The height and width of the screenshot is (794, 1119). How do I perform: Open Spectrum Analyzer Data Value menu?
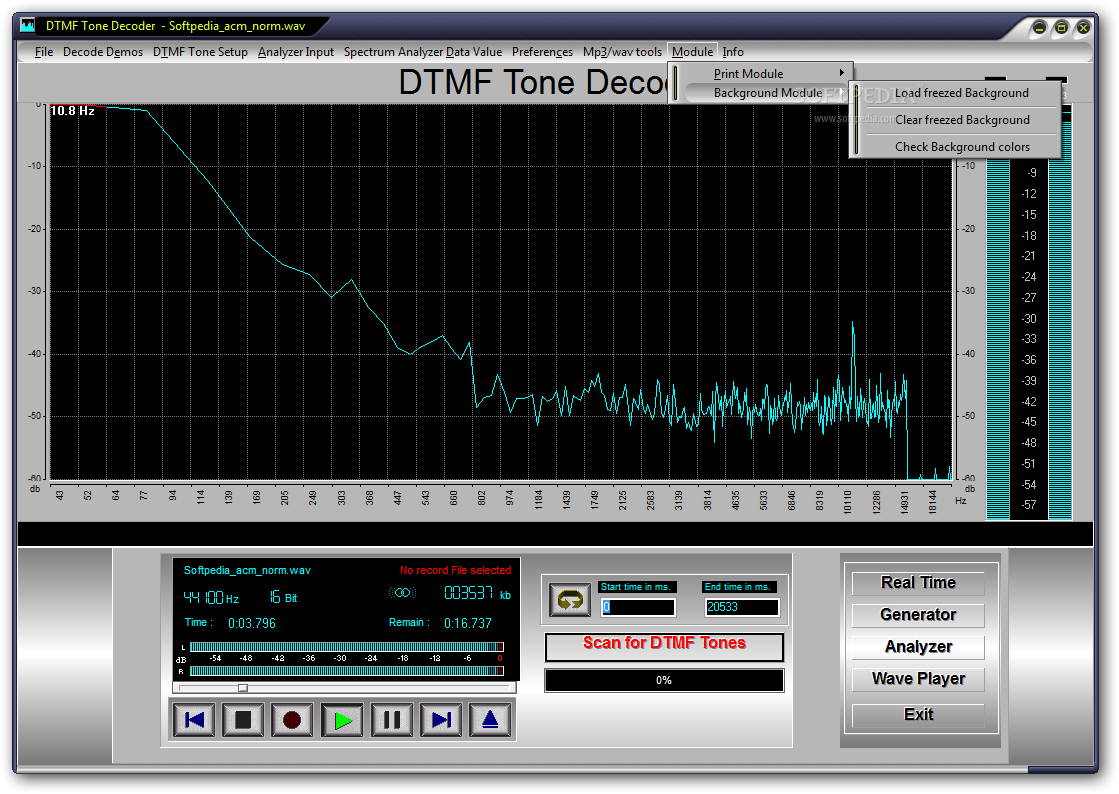click(x=422, y=52)
